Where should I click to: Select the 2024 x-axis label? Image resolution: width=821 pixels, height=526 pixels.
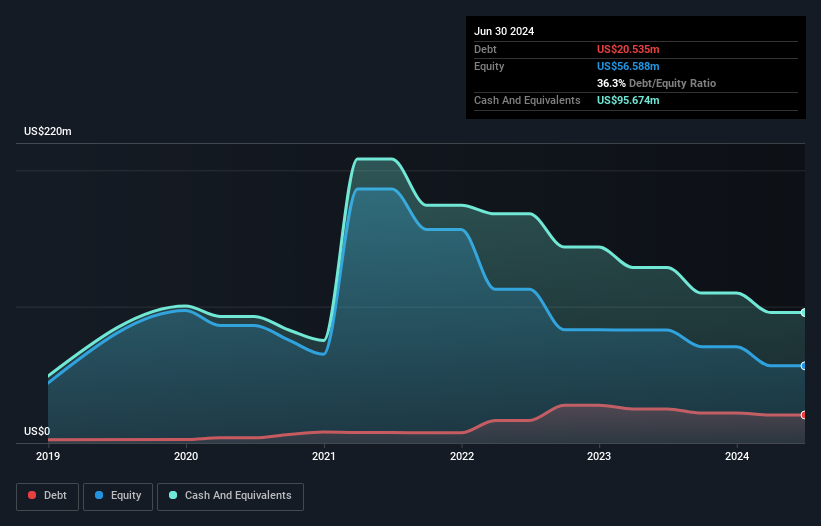click(737, 456)
